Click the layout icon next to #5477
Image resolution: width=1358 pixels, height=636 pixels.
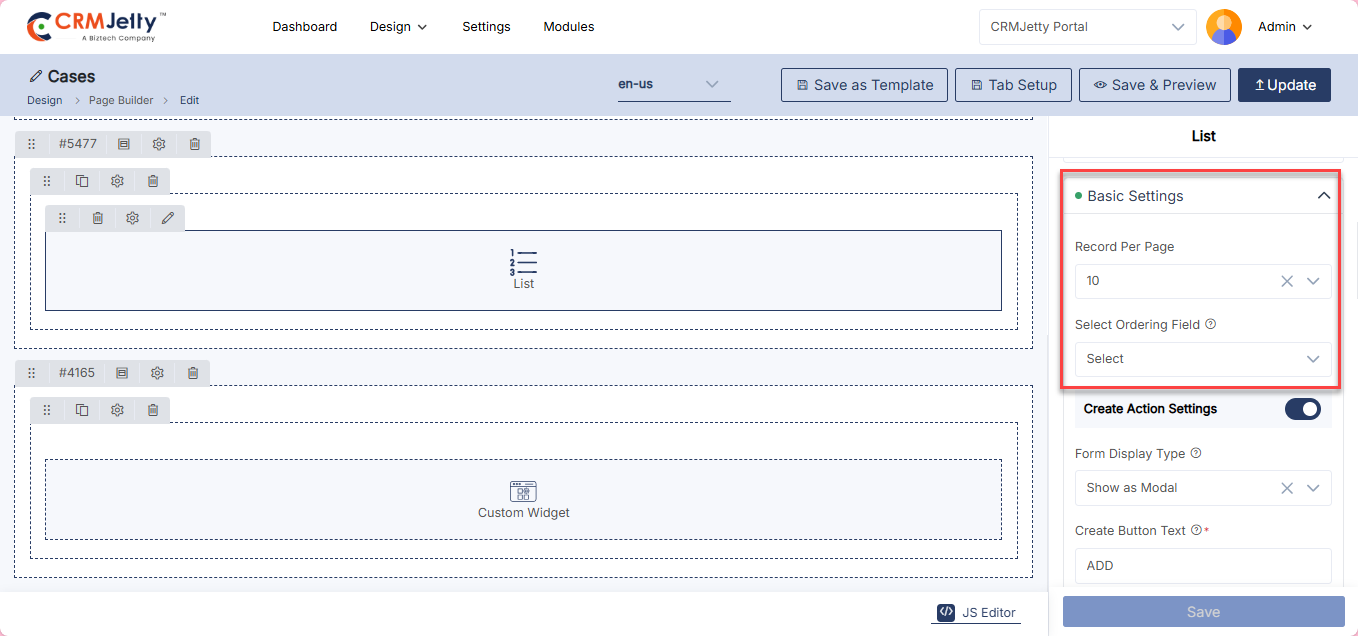(x=124, y=144)
